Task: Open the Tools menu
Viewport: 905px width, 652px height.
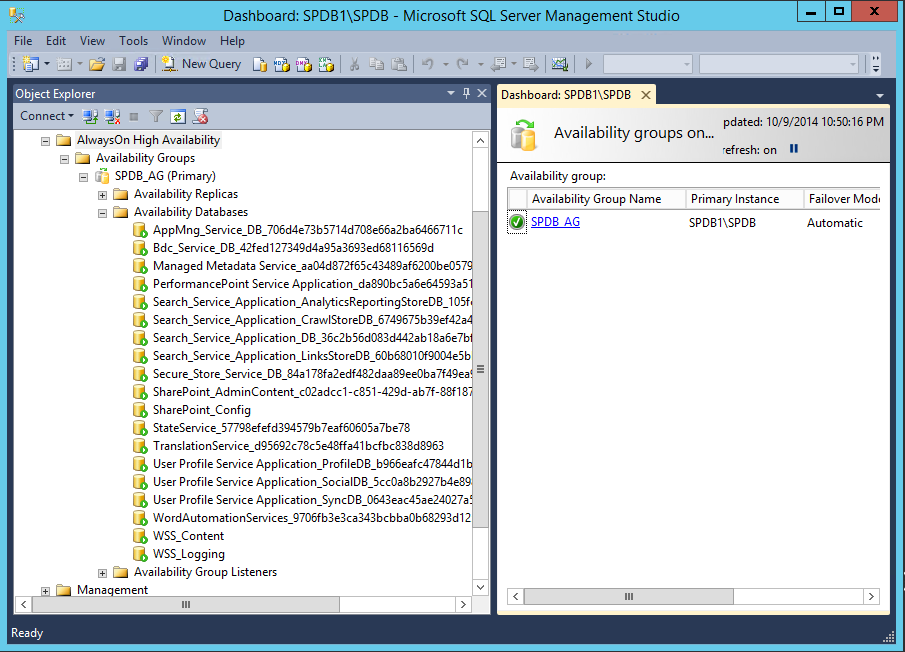Action: (x=133, y=41)
